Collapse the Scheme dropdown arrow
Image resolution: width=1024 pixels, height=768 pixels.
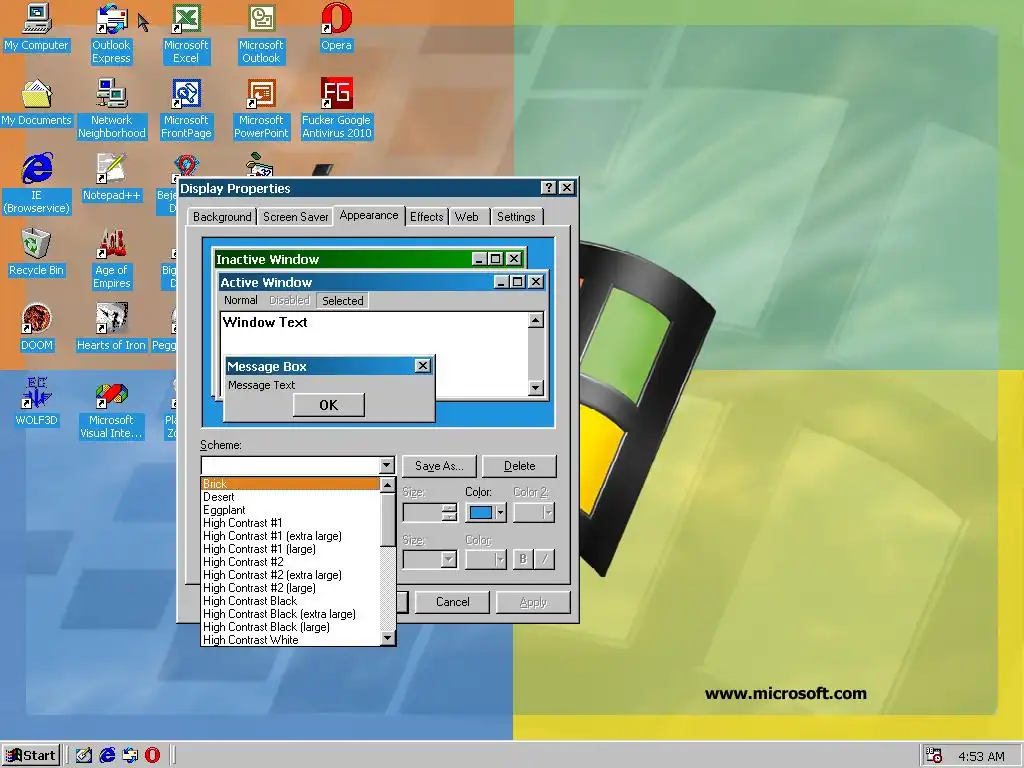(387, 466)
